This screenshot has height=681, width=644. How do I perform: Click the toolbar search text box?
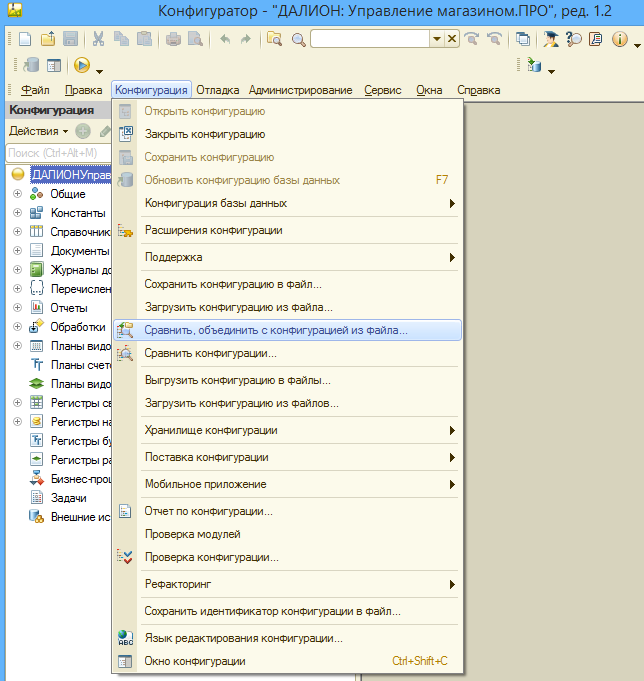[370, 39]
